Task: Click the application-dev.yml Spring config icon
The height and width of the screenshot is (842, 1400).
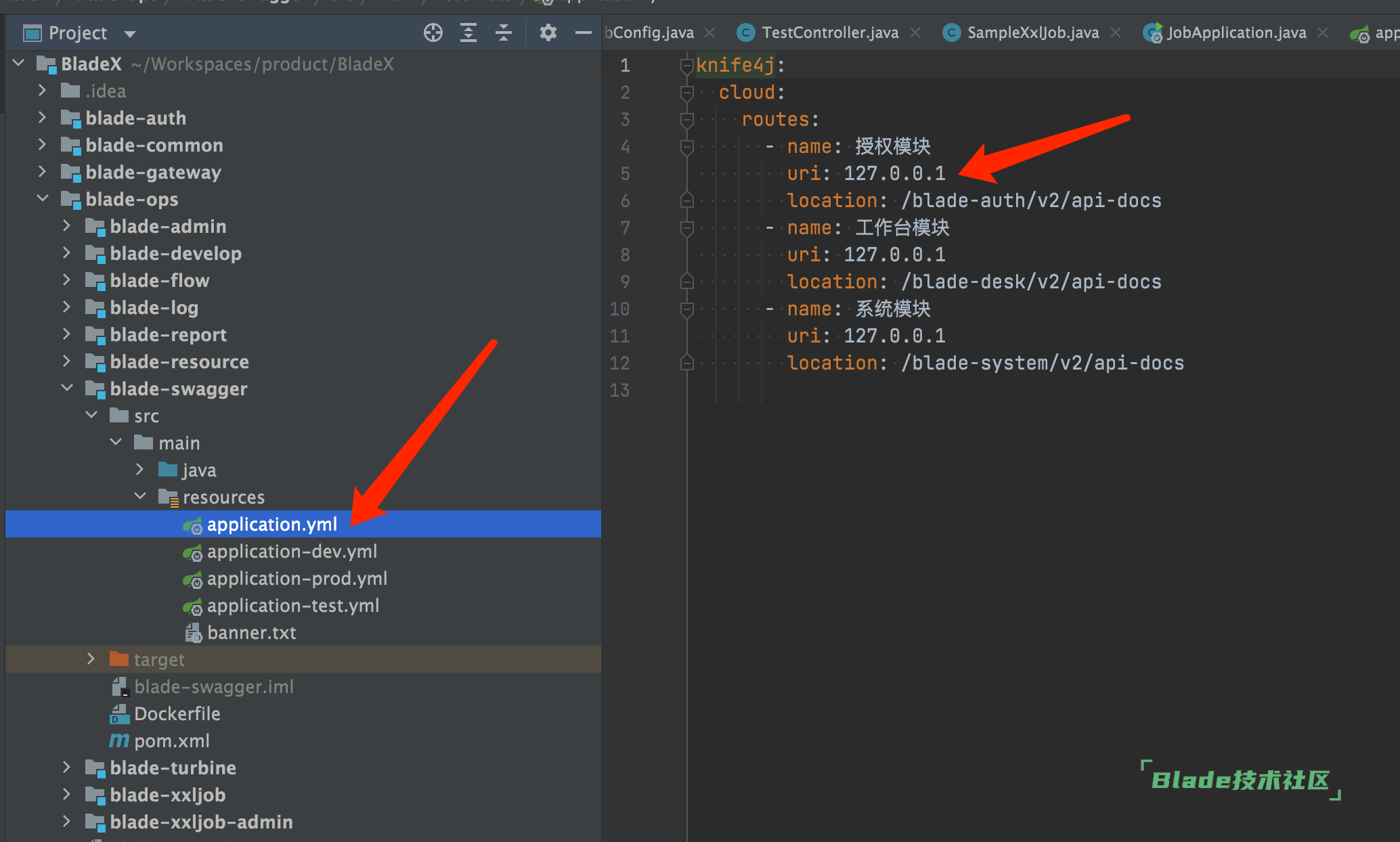Action: point(192,552)
